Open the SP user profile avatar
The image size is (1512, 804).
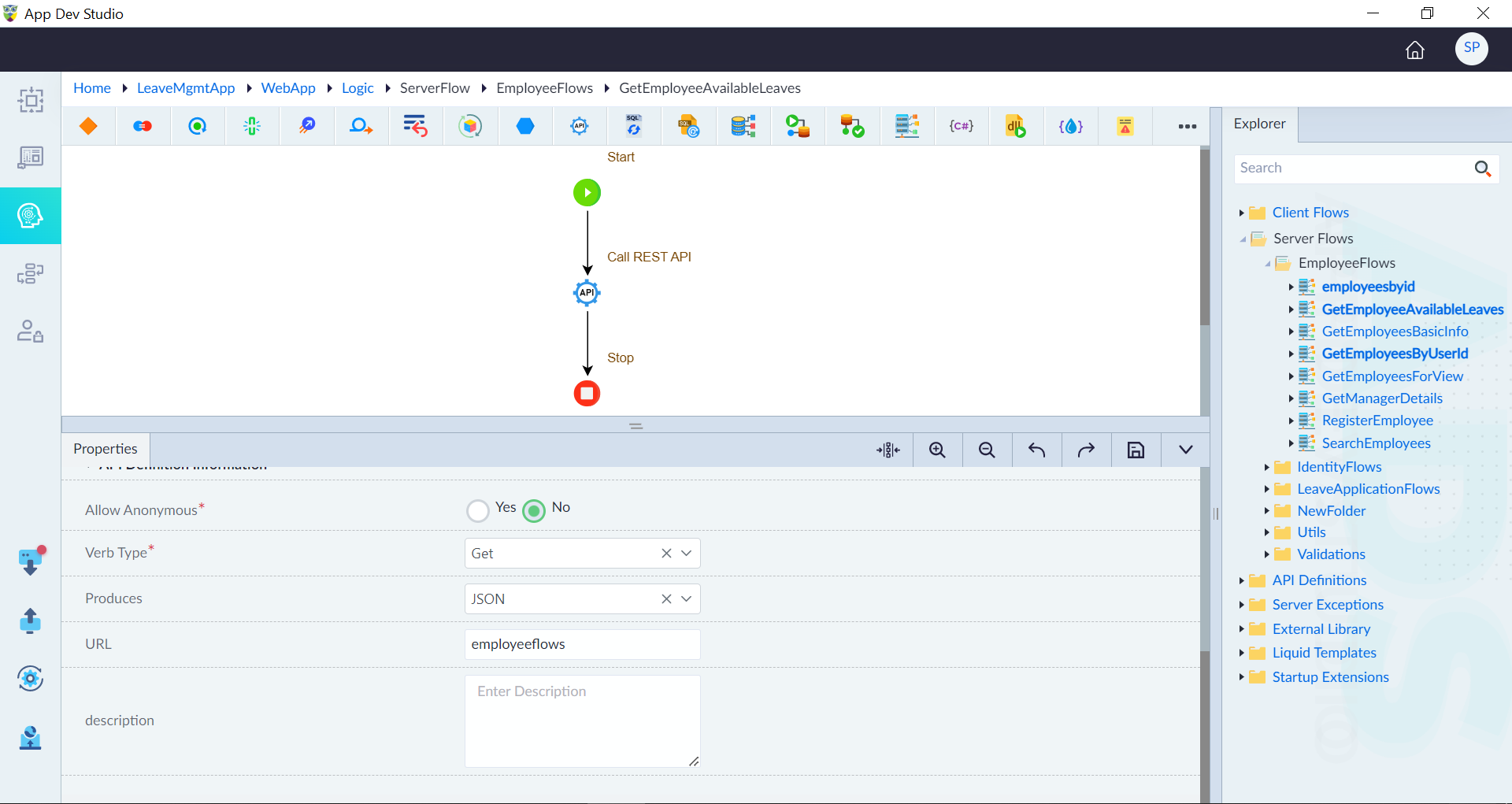tap(1471, 49)
